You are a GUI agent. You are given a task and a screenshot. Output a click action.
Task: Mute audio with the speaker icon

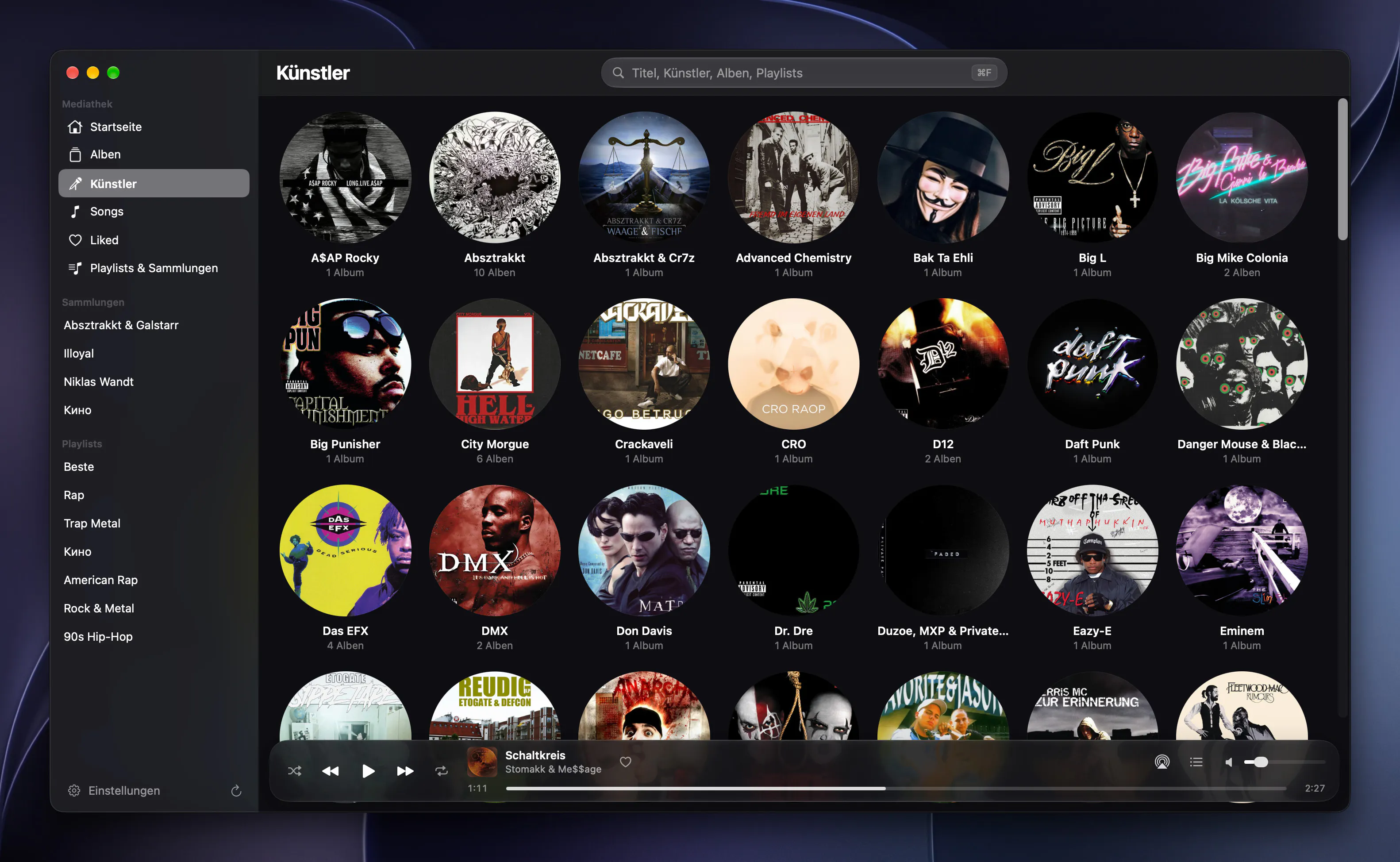click(x=1229, y=762)
